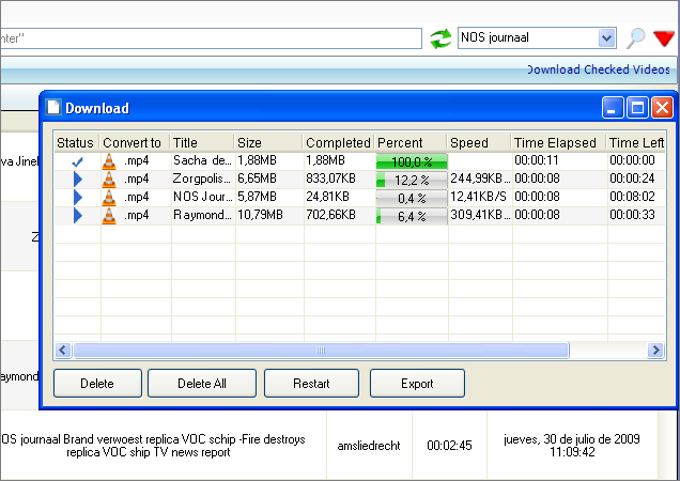Image resolution: width=680 pixels, height=481 pixels.
Task: Click the Completed column header
Action: tap(339, 143)
